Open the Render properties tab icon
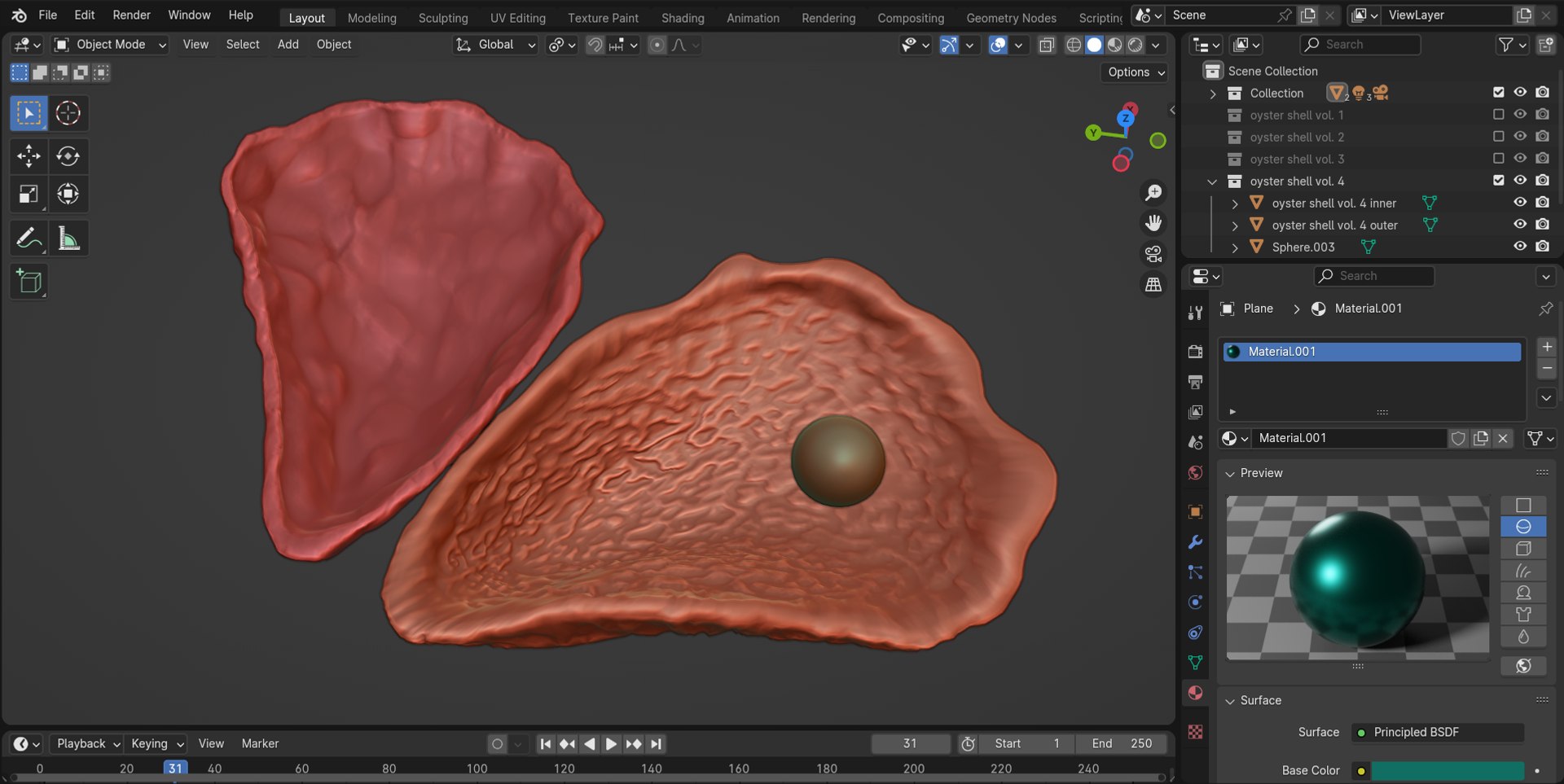1564x784 pixels. click(x=1195, y=352)
